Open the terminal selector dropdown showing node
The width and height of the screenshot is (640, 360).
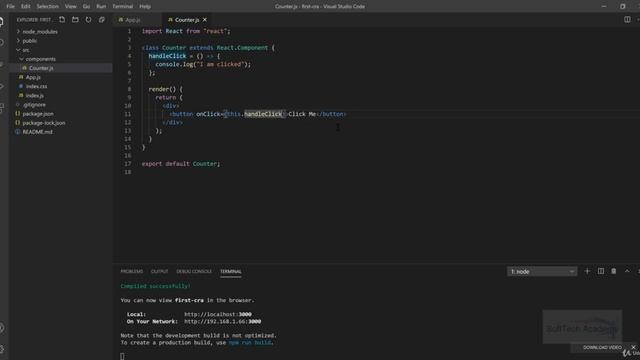coord(542,271)
